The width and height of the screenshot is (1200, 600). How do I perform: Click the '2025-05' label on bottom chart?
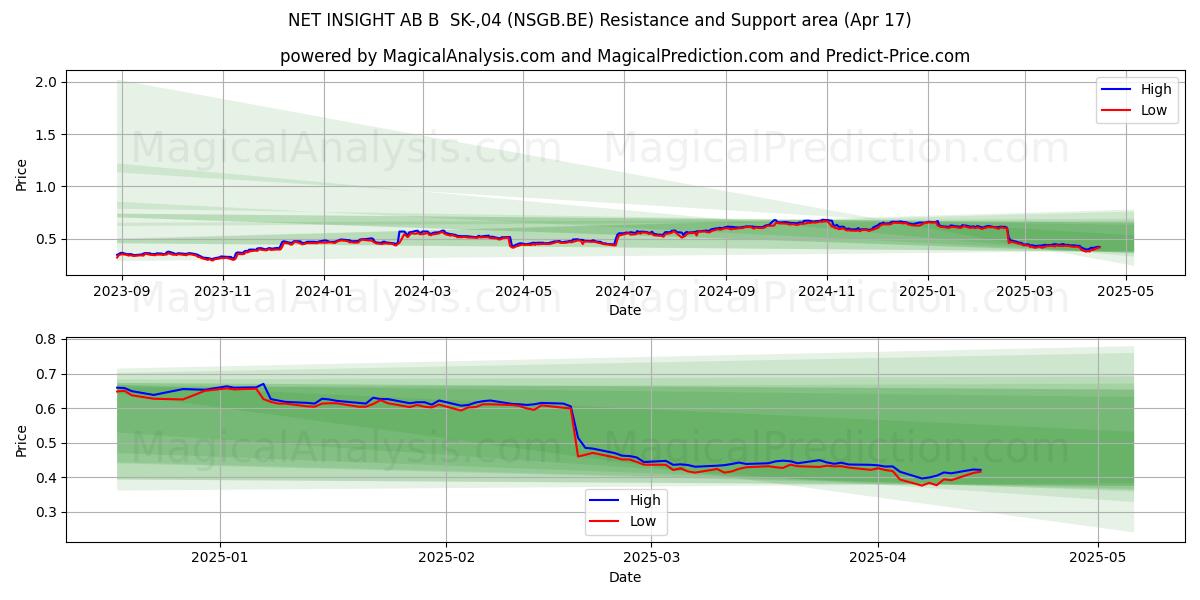(x=1098, y=560)
